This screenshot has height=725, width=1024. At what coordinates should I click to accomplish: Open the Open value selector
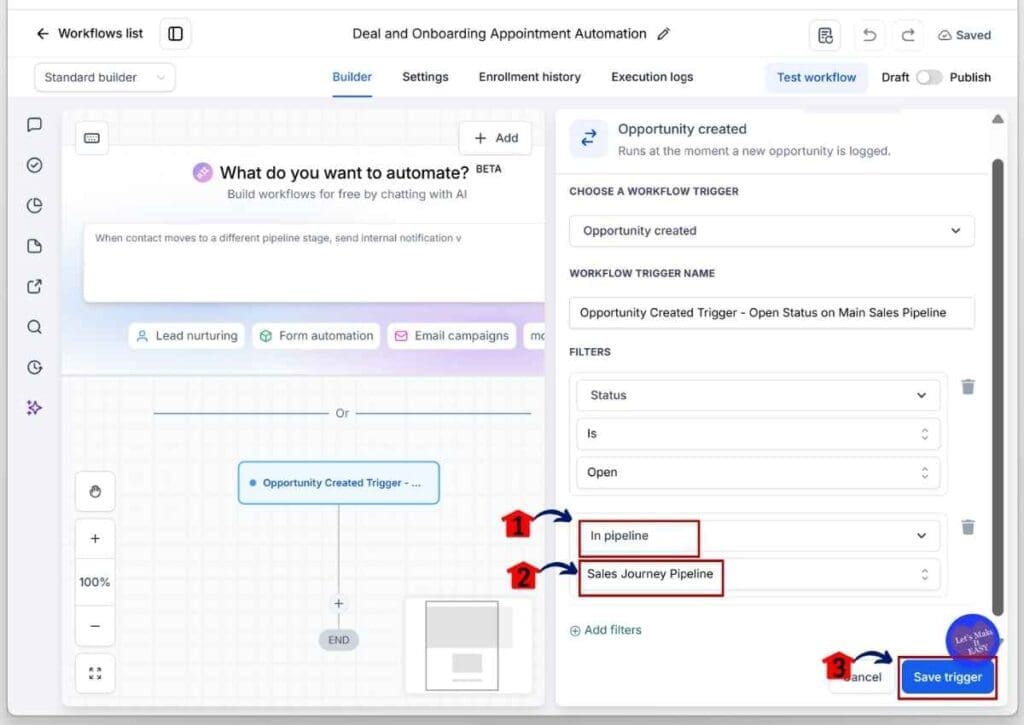[x=758, y=472]
